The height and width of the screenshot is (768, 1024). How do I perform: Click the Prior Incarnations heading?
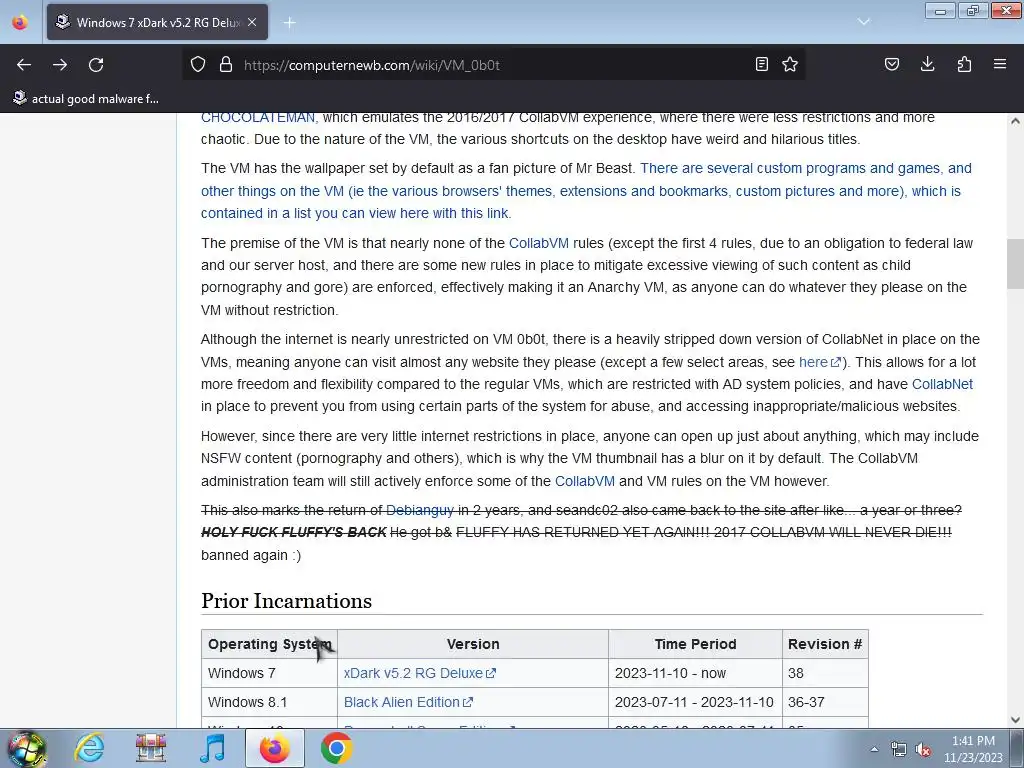[287, 601]
